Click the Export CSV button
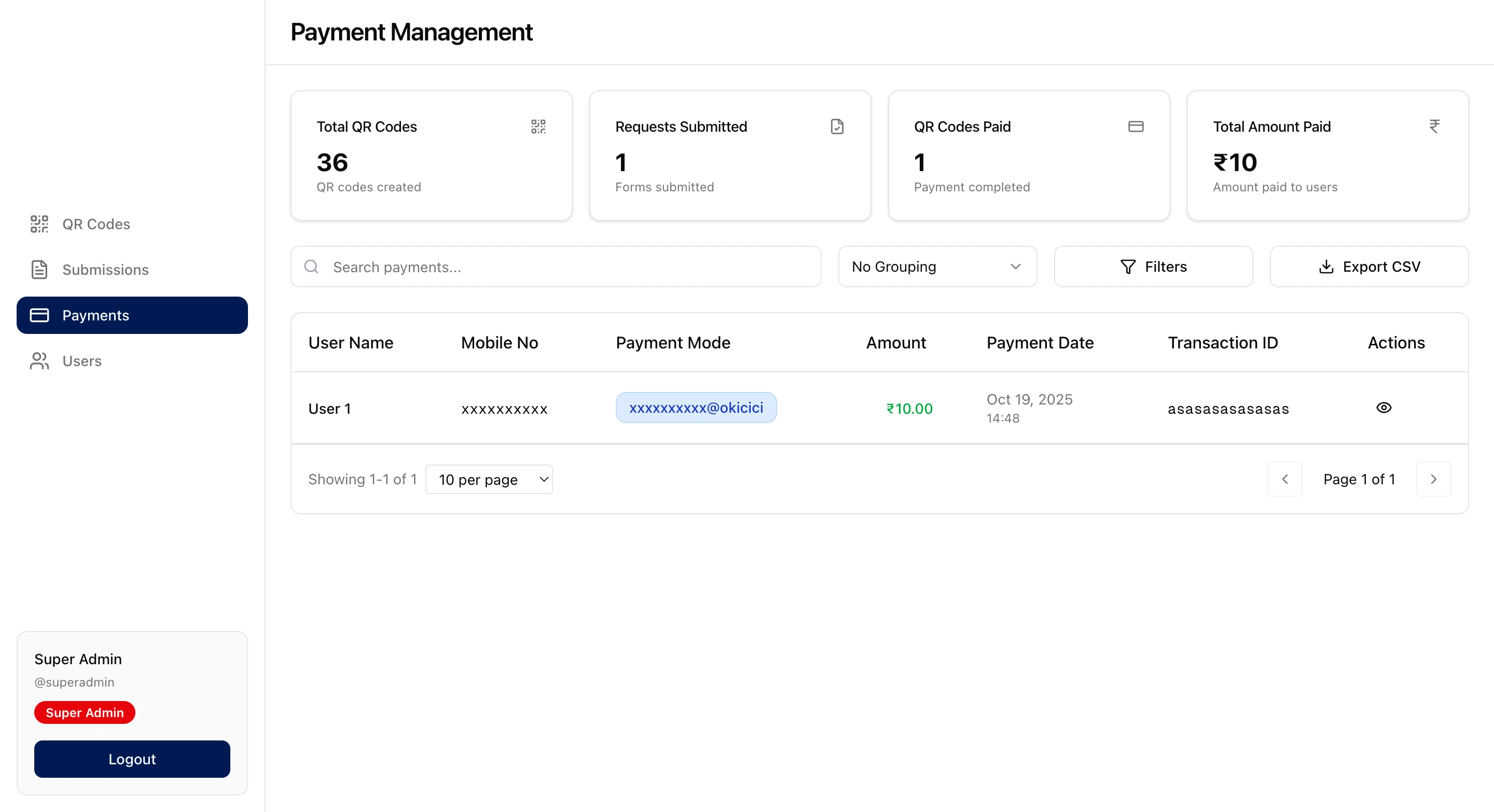 tap(1369, 267)
